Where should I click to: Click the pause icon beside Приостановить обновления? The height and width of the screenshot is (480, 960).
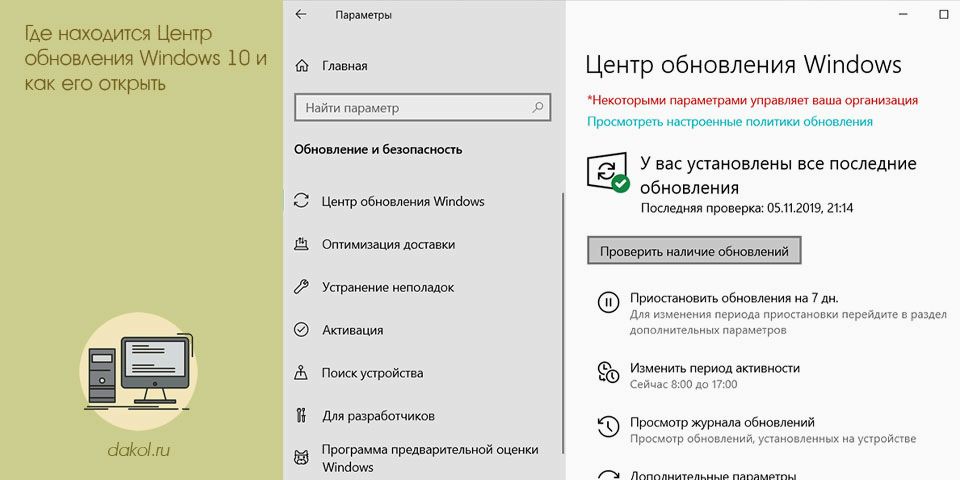[609, 302]
